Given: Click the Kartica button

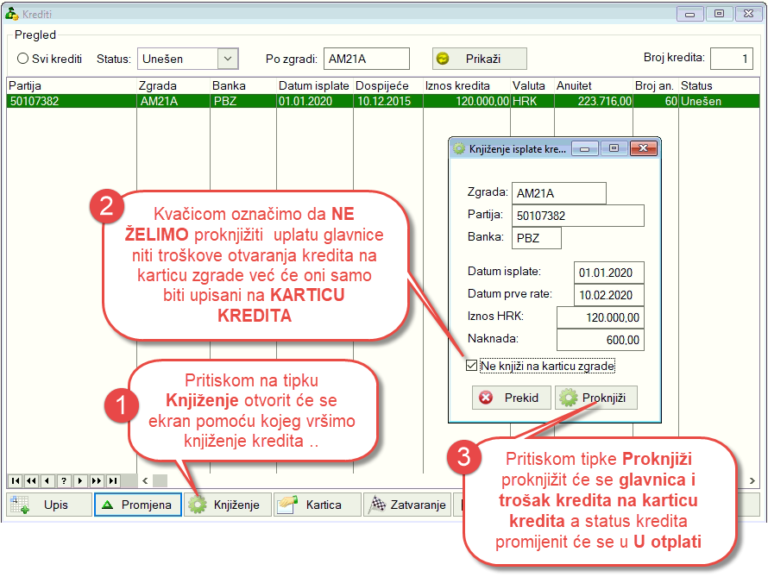Looking at the screenshot, I should click(317, 505).
